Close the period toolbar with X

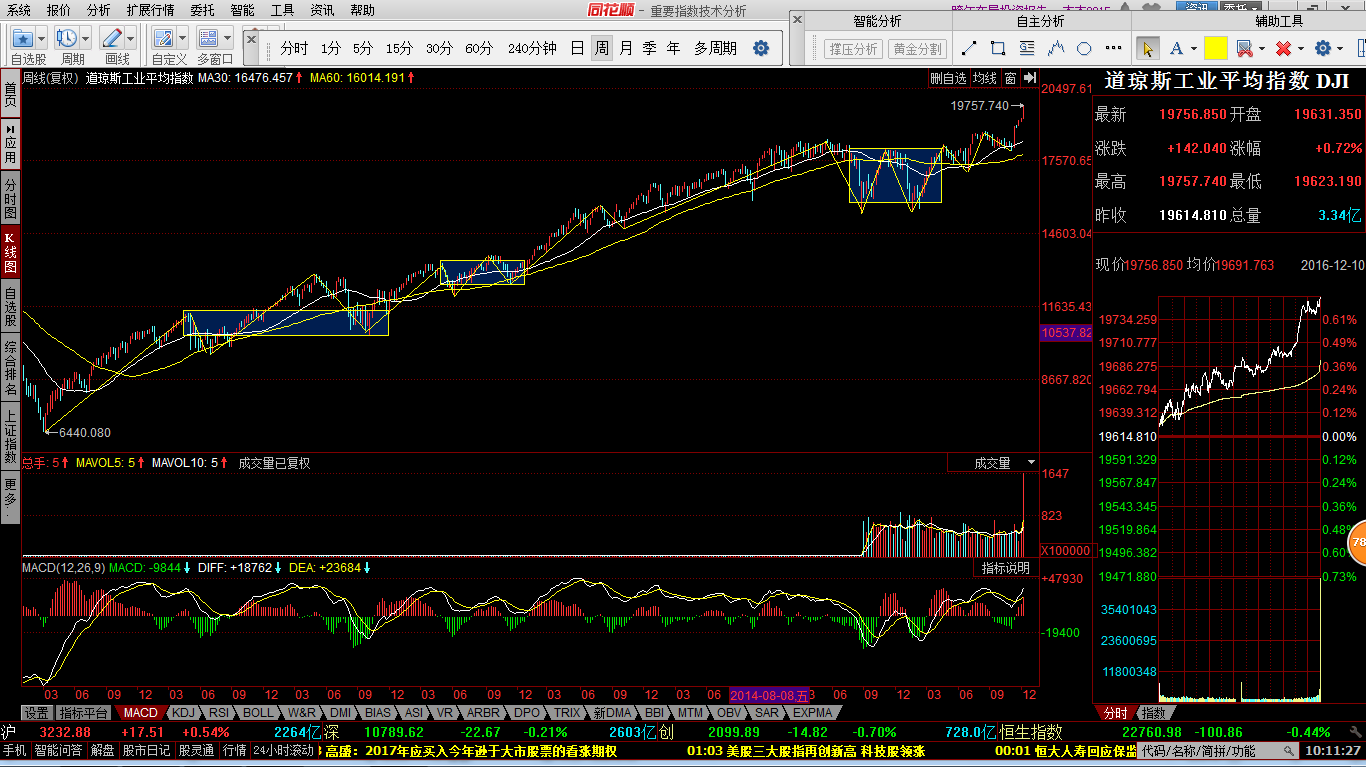pyautogui.click(x=251, y=38)
